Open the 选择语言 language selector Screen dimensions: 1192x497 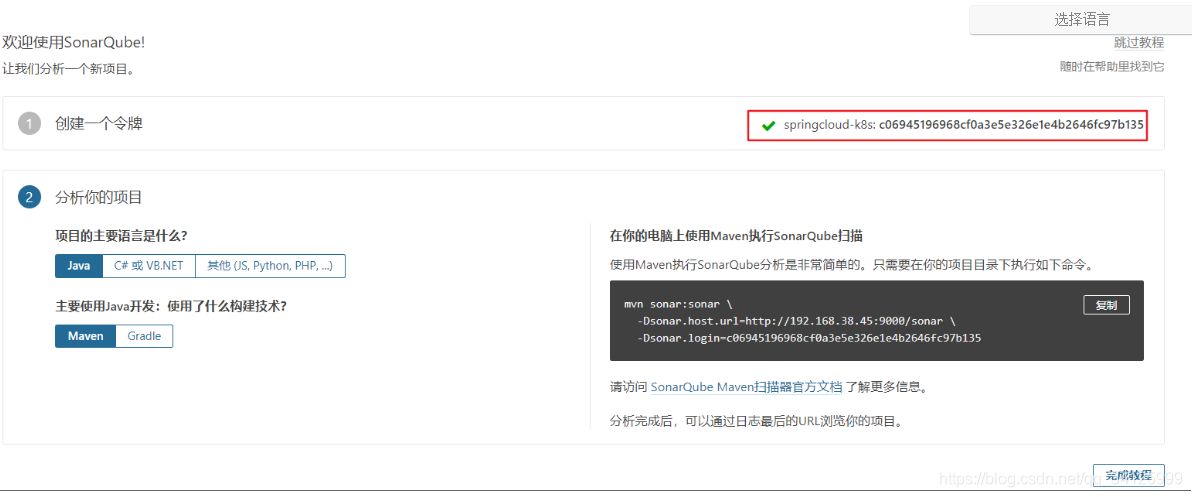coord(1080,20)
